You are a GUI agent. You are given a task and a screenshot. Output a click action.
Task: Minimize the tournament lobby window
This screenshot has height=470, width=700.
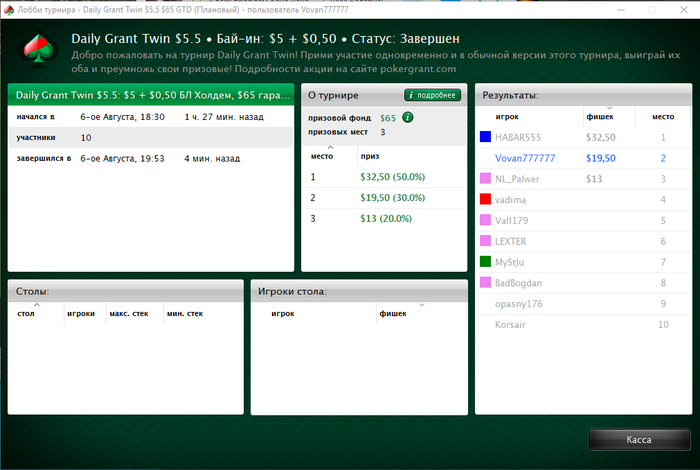coord(621,9)
